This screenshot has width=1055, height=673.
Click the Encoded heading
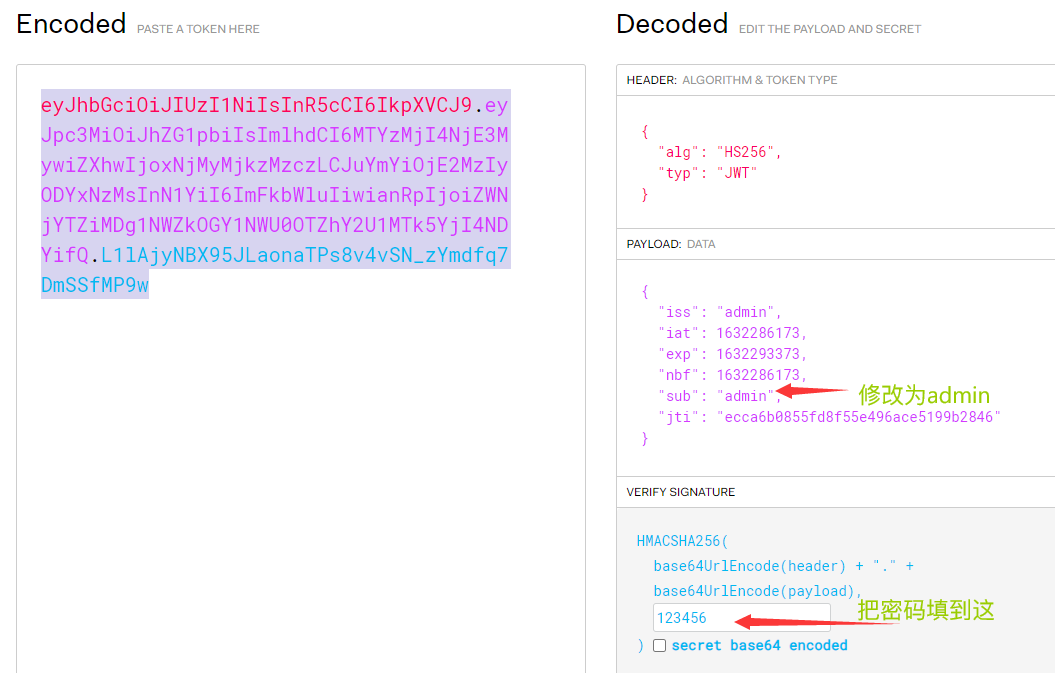click(x=71, y=24)
